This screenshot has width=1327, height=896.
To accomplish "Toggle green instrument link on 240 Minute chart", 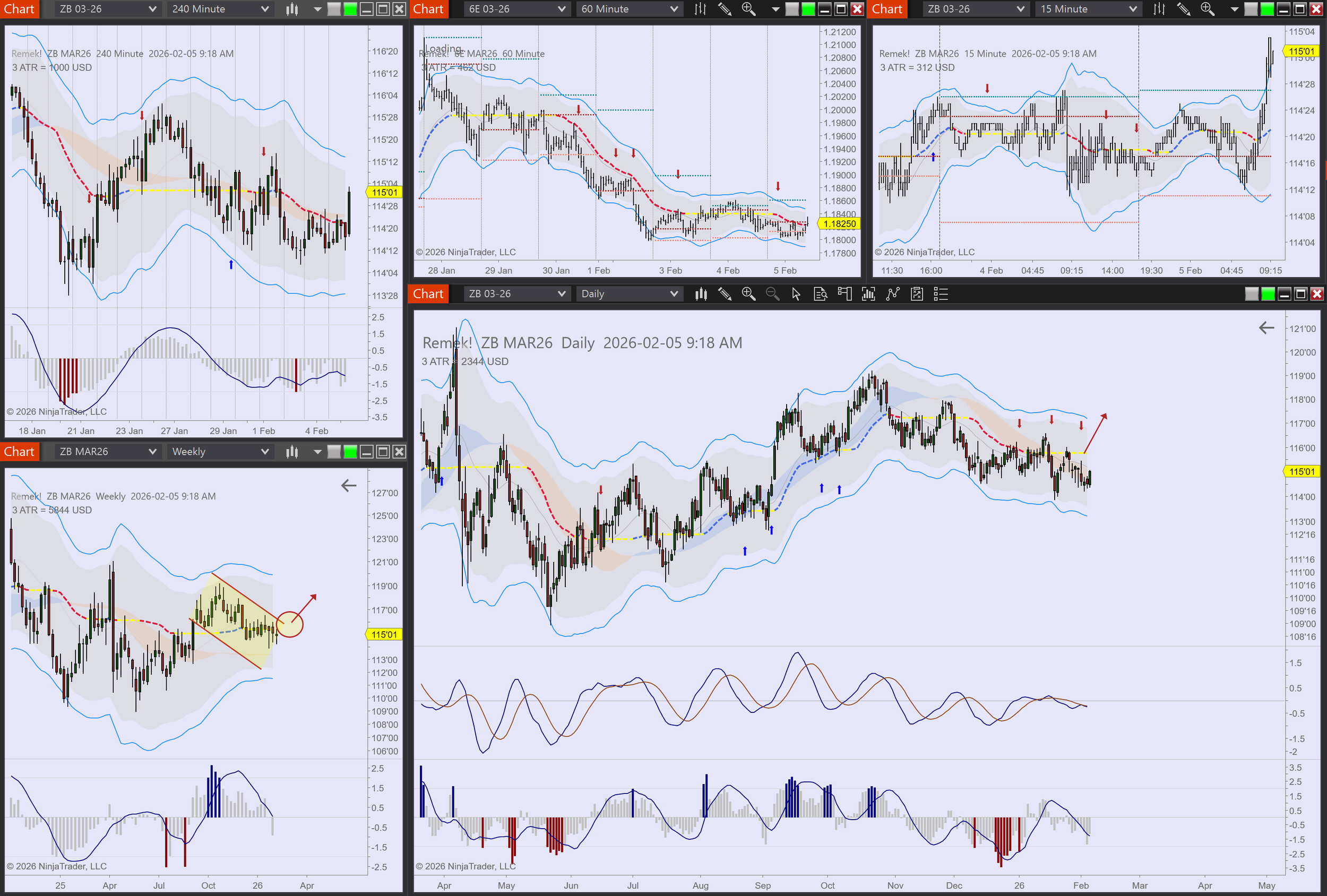I will (350, 9).
